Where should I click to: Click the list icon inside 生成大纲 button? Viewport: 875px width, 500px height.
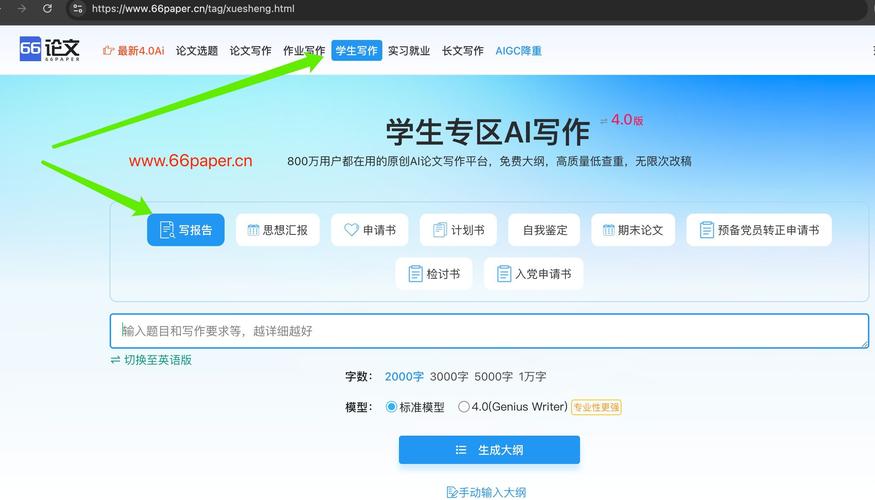461,450
